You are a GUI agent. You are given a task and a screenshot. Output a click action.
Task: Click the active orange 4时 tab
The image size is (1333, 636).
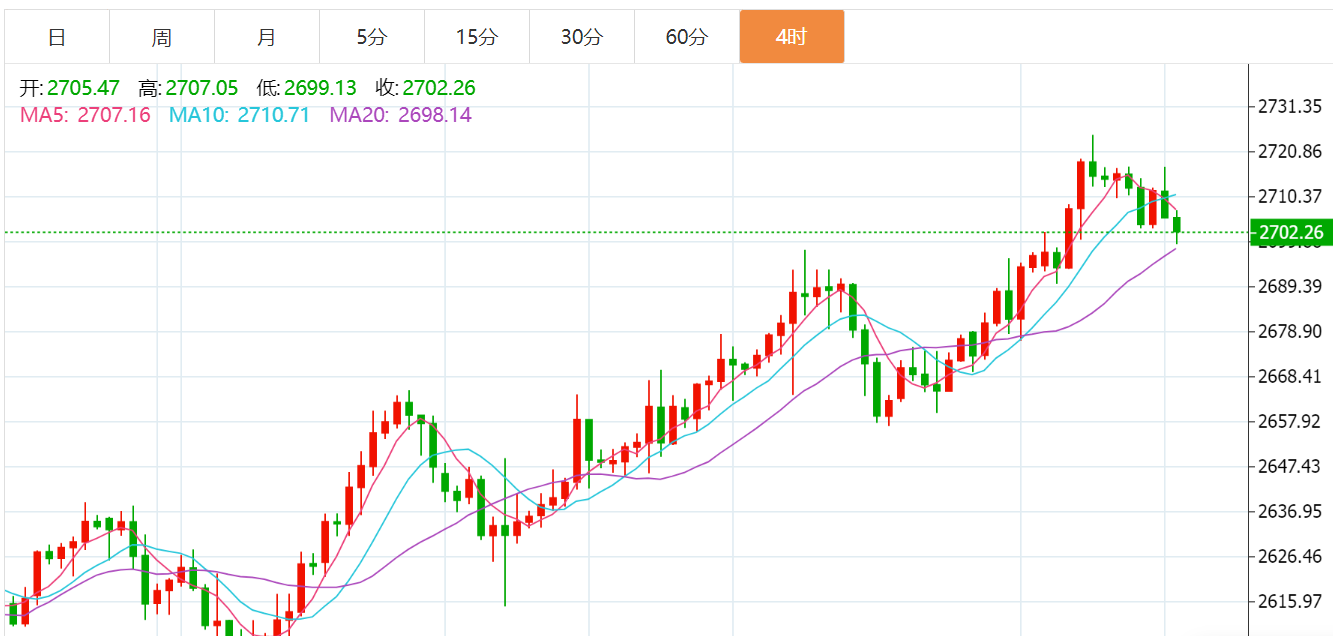tap(792, 37)
